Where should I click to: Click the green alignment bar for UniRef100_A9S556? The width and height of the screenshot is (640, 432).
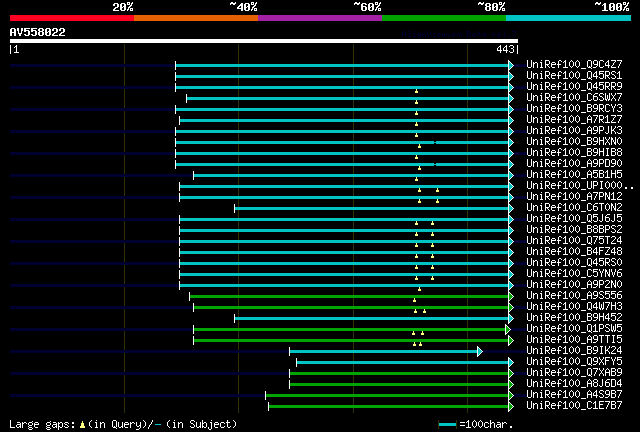[x=349, y=296]
